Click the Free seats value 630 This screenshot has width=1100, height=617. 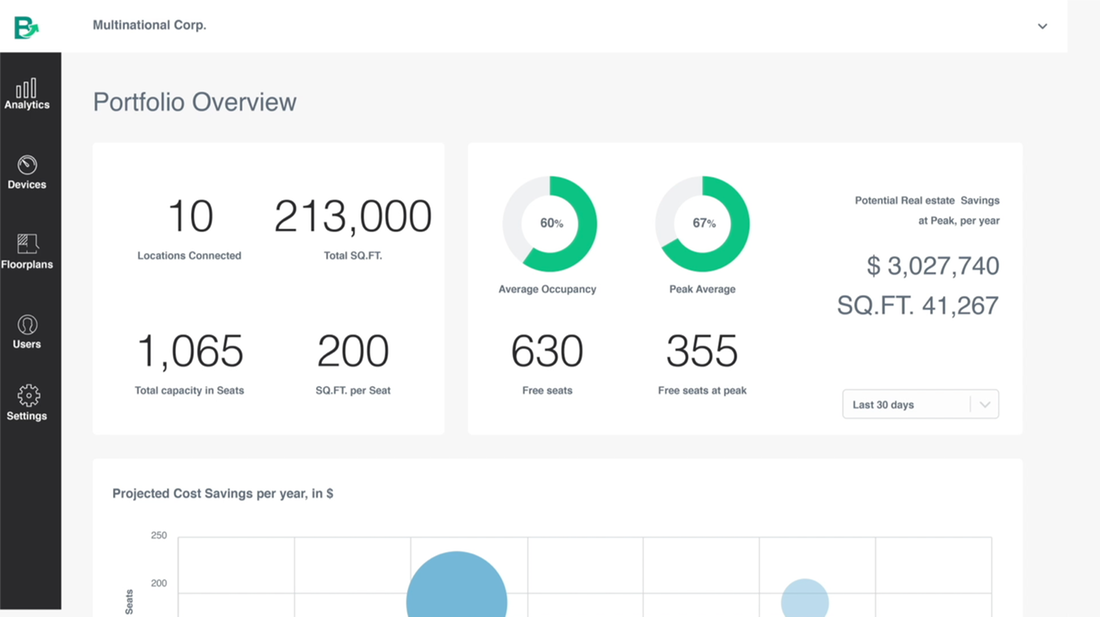coord(548,350)
